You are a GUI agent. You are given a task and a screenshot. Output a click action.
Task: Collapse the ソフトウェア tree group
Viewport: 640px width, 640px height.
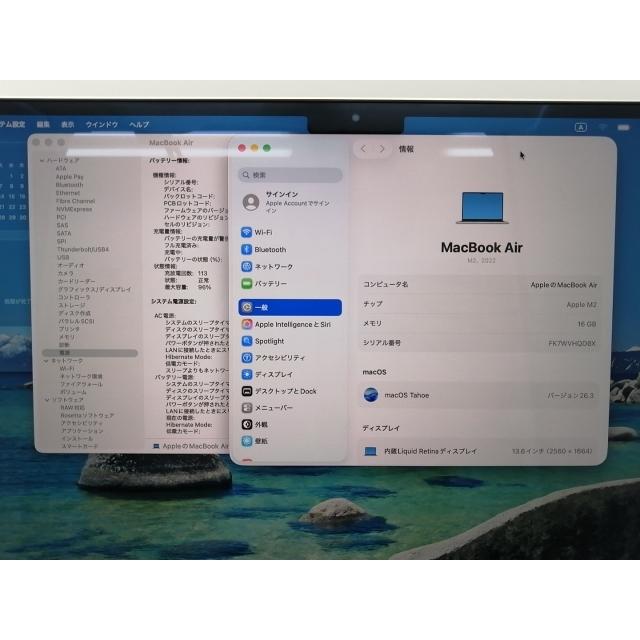click(47, 400)
